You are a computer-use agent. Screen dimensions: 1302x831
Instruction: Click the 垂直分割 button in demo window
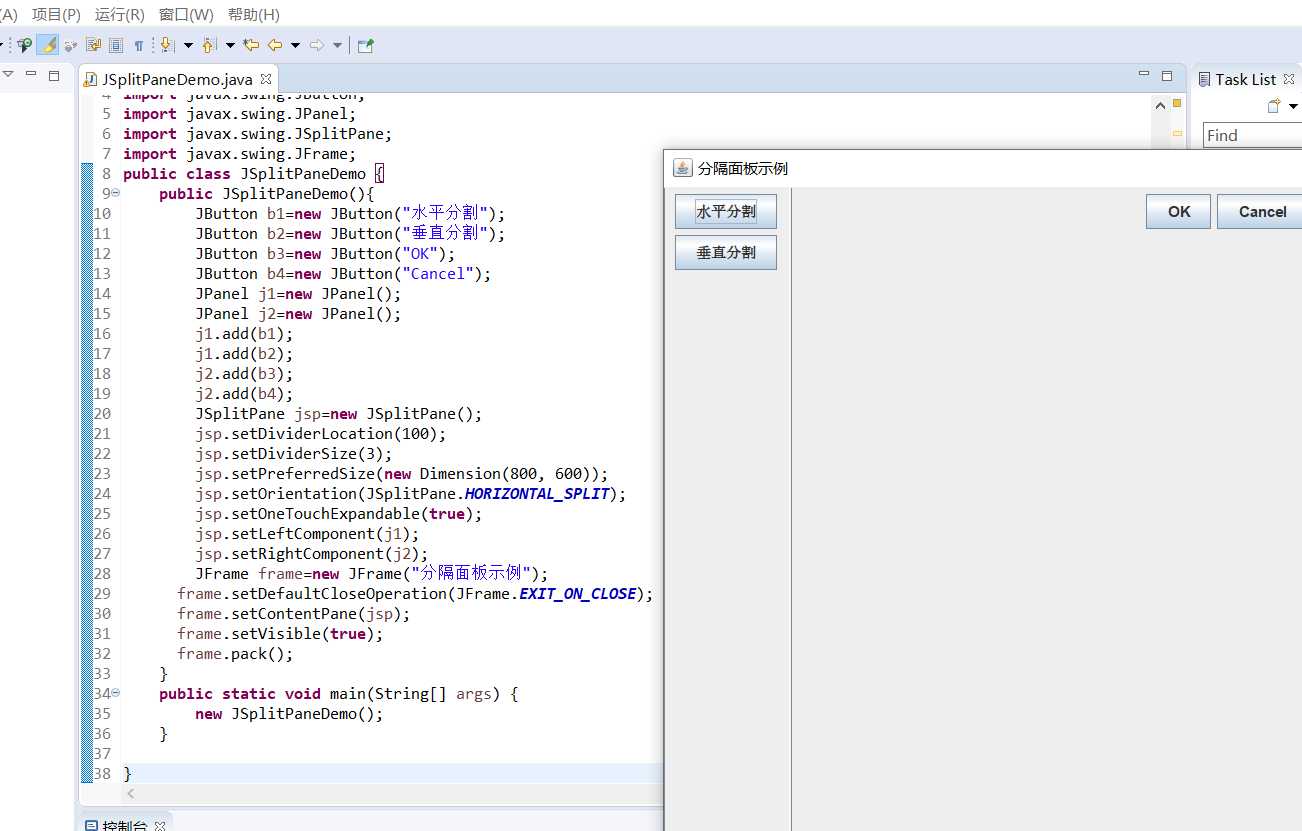pos(726,253)
